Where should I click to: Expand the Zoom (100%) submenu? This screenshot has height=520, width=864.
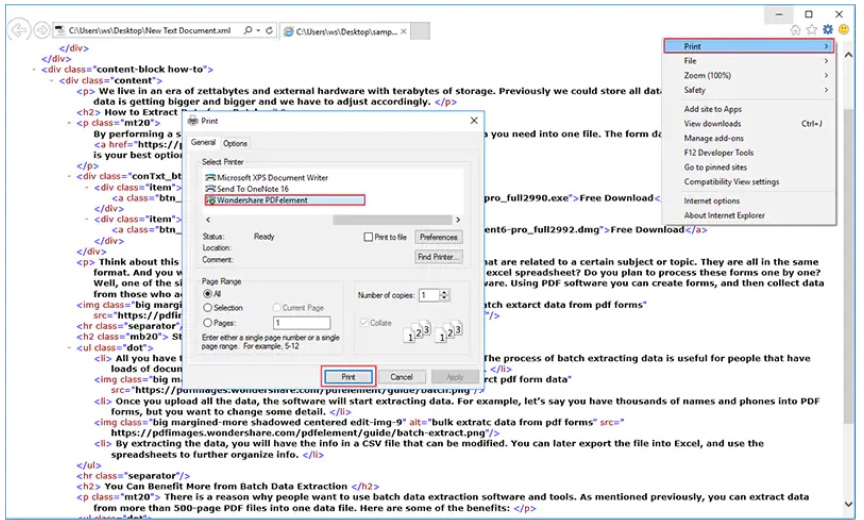[748, 76]
